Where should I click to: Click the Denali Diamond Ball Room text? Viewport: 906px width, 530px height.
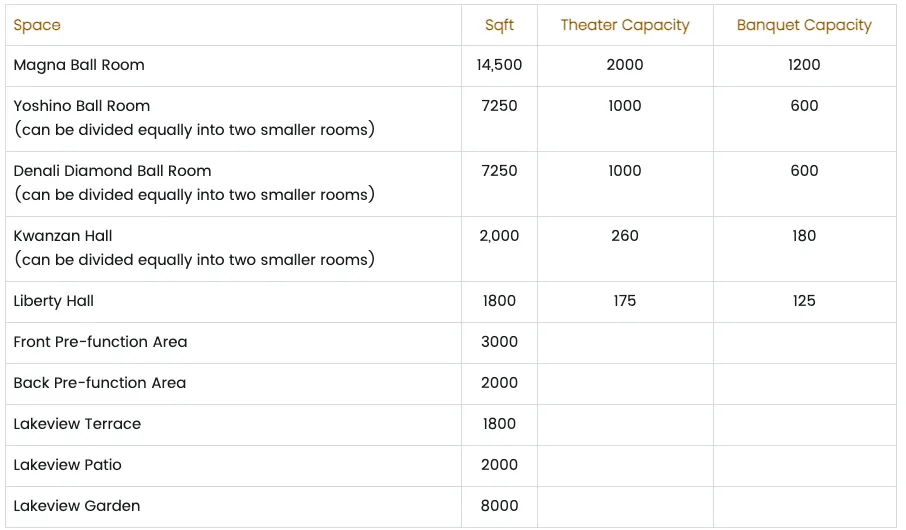click(x=112, y=171)
